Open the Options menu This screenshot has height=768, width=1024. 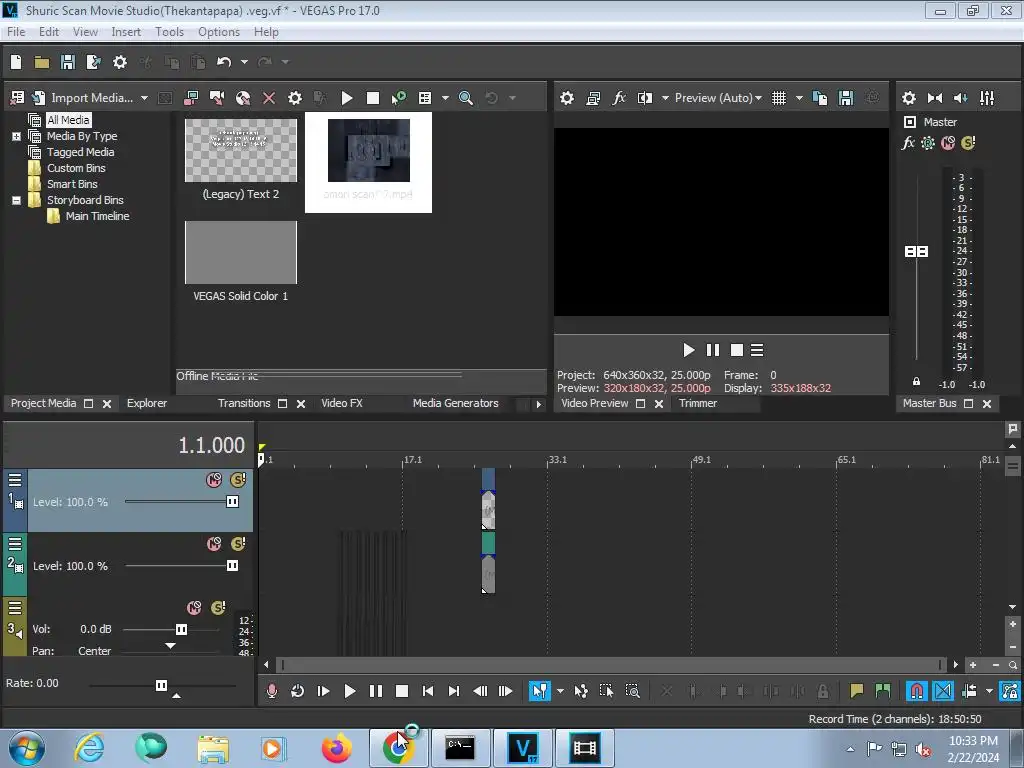tap(219, 32)
